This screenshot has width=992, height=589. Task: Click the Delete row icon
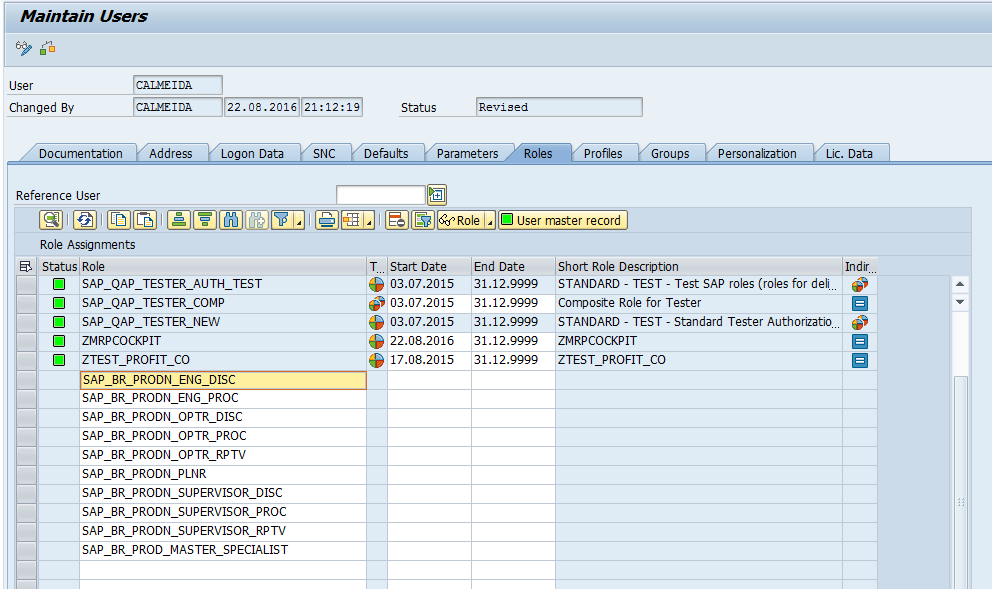pyautogui.click(x=397, y=220)
